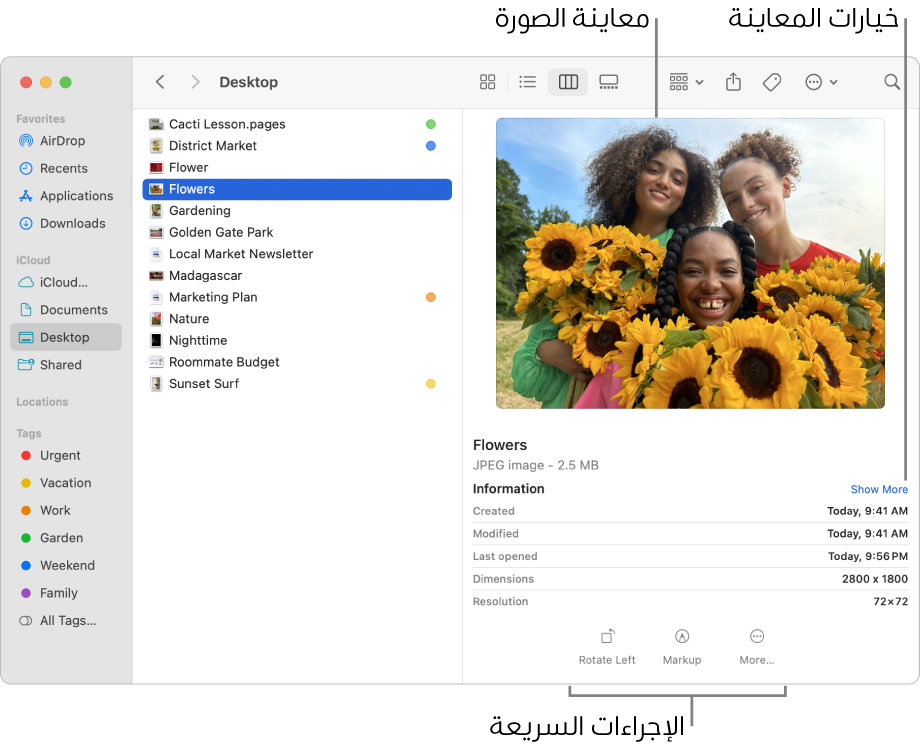Screen dimensions: 923x753
Task: Select the Roommate Budget file
Action: (x=297, y=362)
